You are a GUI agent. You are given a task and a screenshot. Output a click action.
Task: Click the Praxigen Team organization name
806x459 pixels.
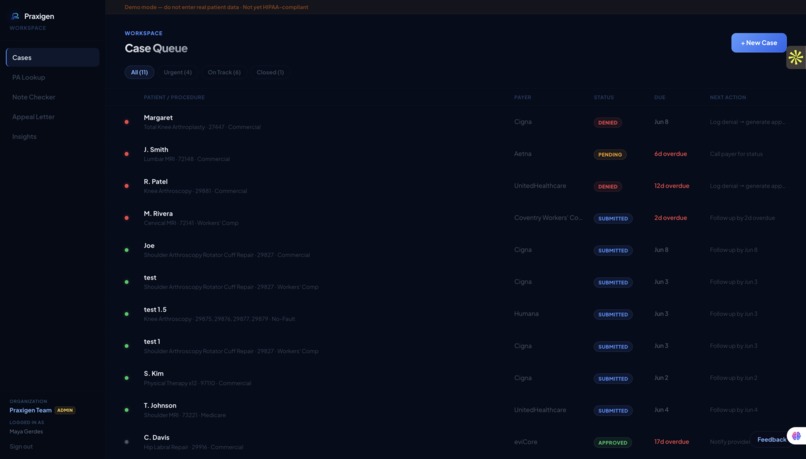(31, 410)
